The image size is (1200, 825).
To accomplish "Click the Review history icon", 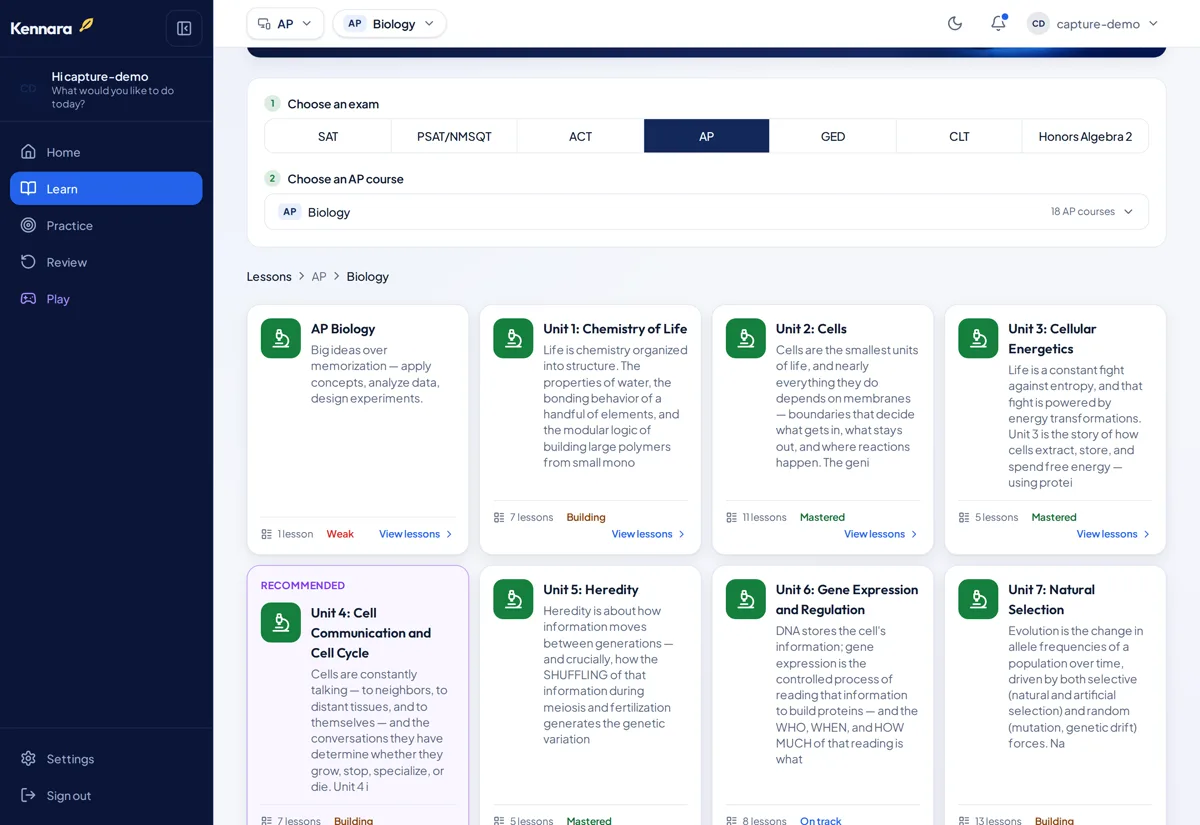I will (x=28, y=262).
